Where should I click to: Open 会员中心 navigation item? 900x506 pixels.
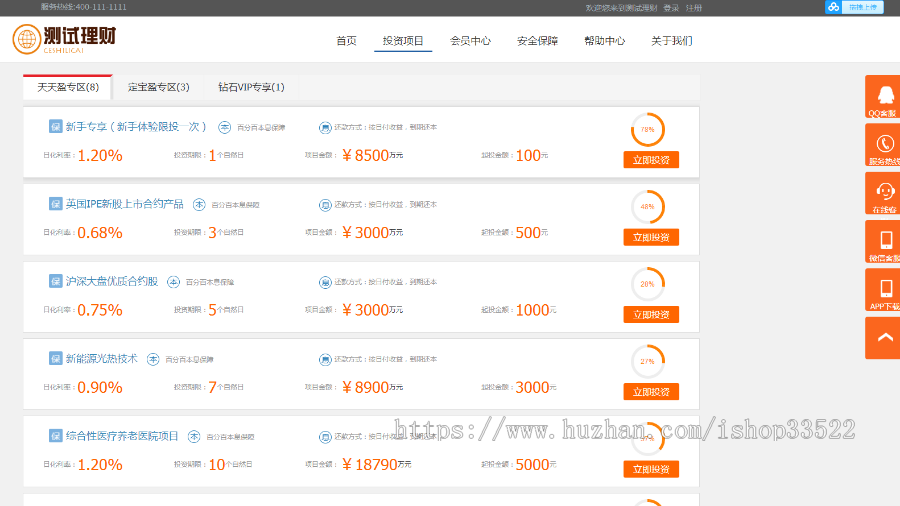pyautogui.click(x=470, y=41)
